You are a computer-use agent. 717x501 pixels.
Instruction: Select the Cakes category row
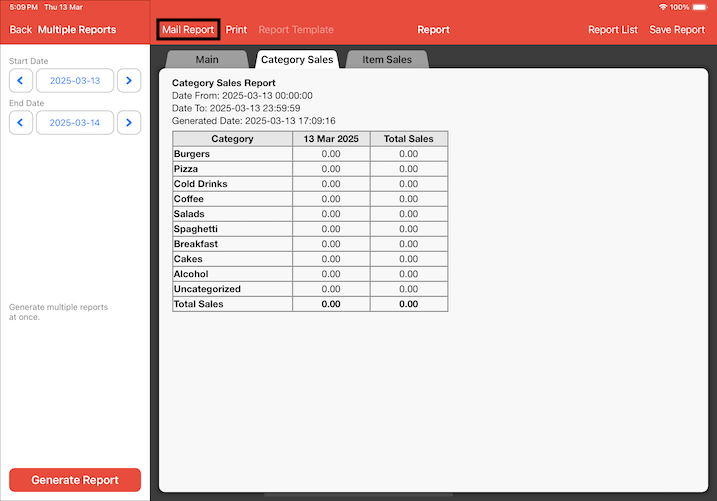click(310, 259)
